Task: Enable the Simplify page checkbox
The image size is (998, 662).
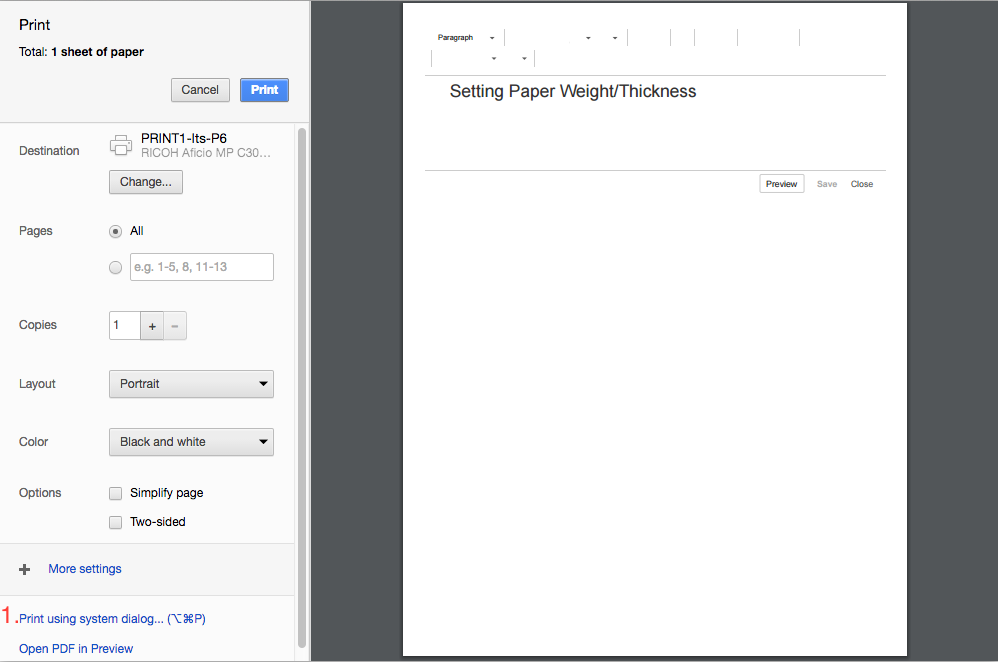Action: click(x=116, y=493)
